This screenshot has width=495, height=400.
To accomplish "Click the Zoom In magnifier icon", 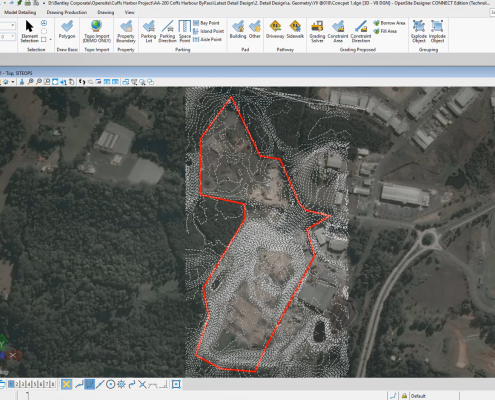I will tap(30, 82).
